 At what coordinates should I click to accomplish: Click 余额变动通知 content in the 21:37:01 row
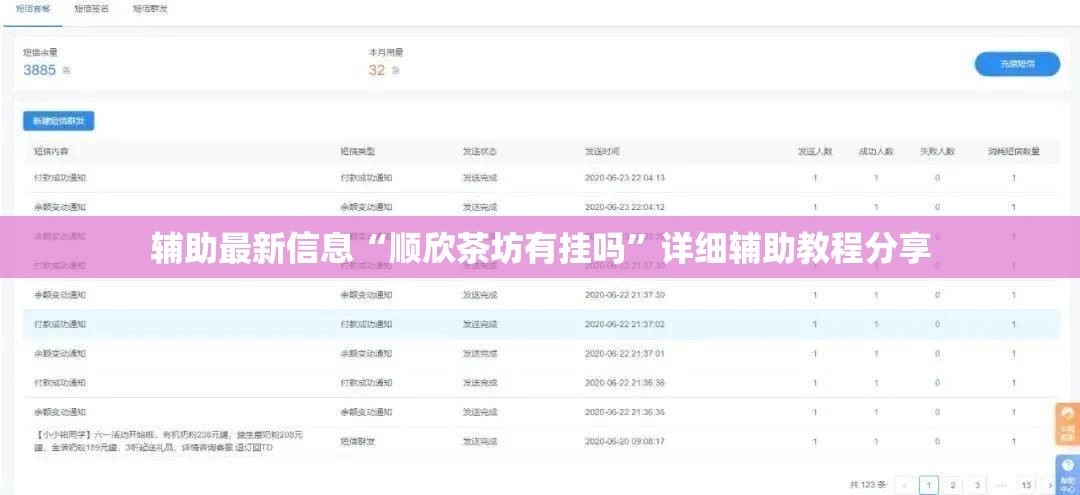click(x=60, y=353)
